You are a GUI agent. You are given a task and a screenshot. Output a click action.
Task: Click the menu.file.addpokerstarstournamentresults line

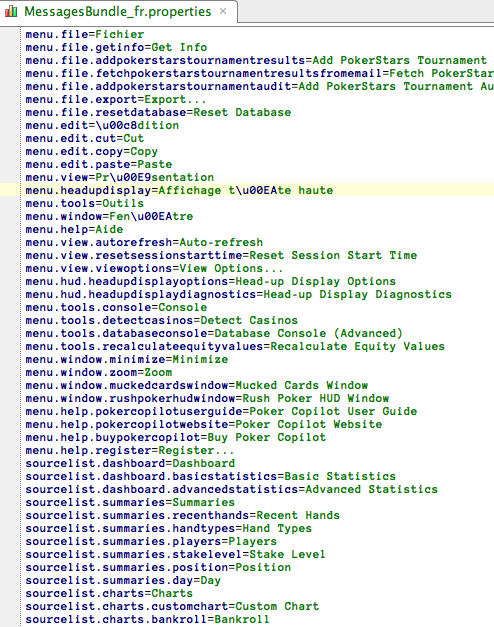256,60
